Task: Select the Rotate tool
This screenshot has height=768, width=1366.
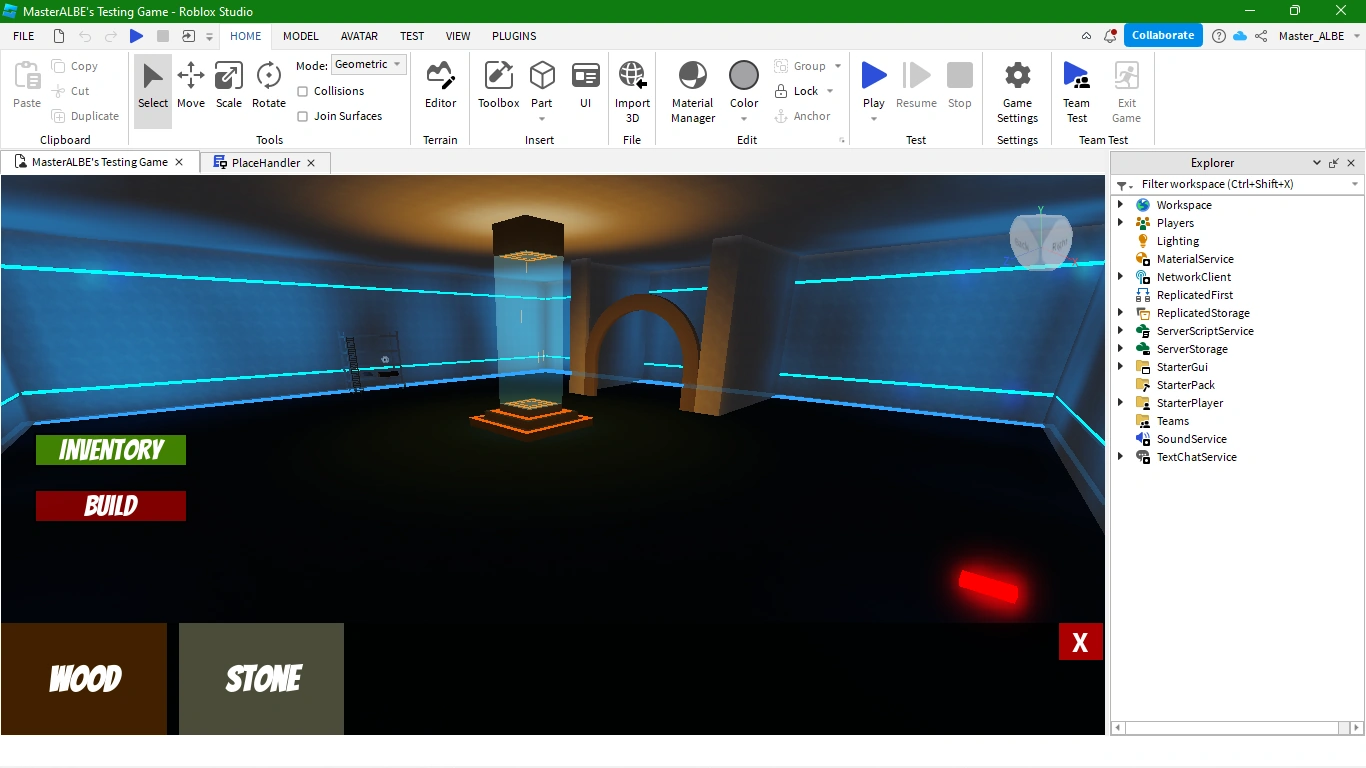Action: (x=268, y=88)
